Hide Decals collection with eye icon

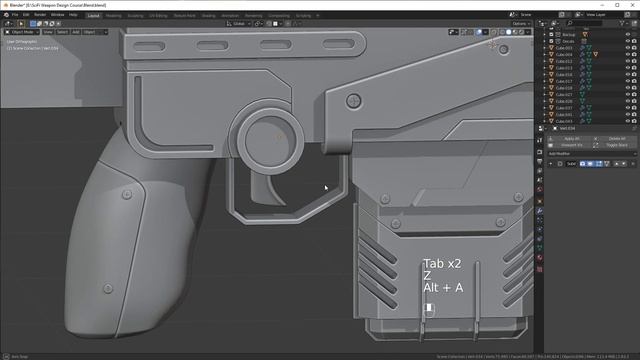[628, 41]
